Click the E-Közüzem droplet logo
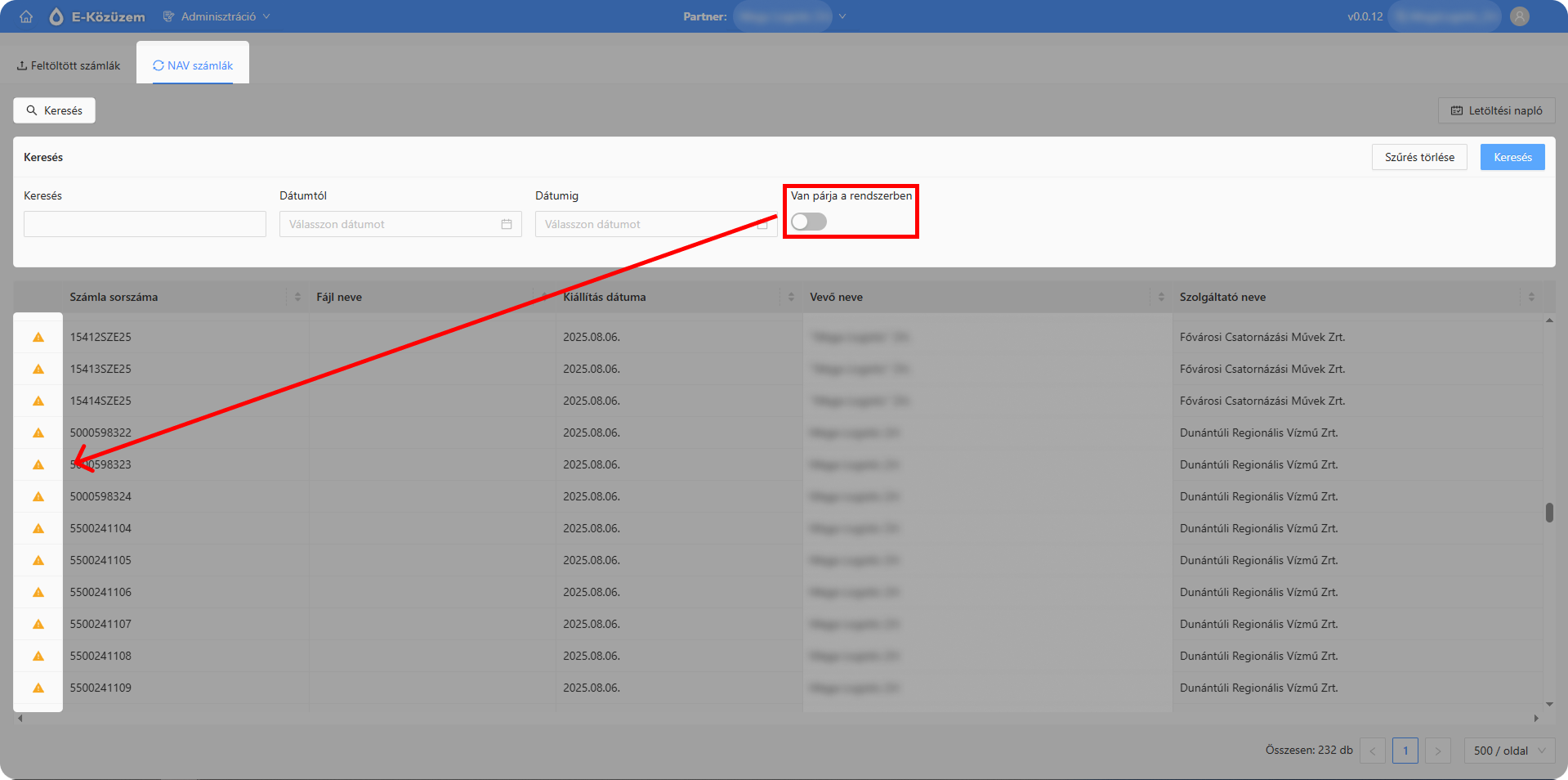Viewport: 1568px width, 780px height. pos(56,16)
